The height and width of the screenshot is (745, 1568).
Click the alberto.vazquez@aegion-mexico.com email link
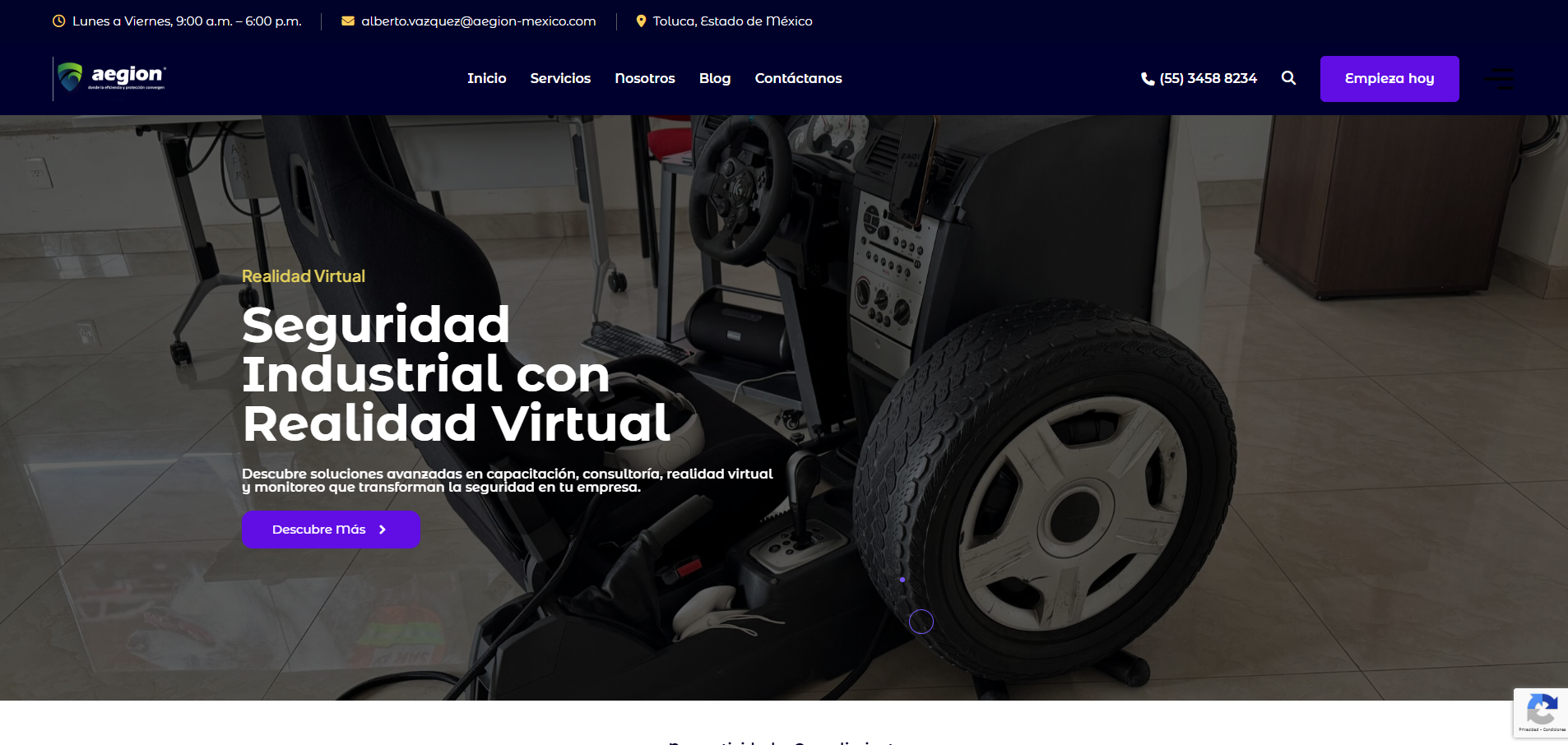tap(478, 21)
